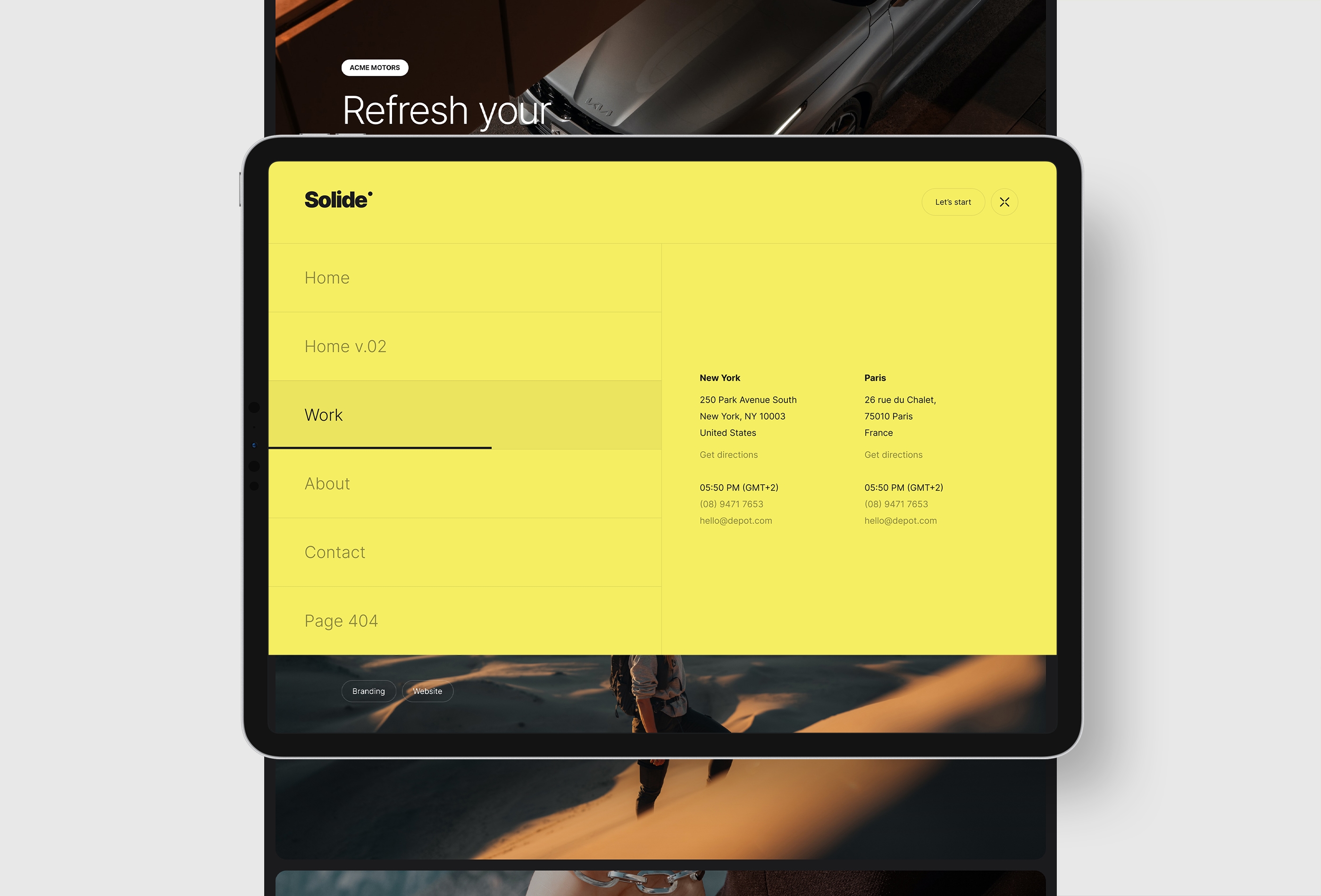Toggle the Work item underline indicator
Image resolution: width=1321 pixels, height=896 pixels.
380,447
